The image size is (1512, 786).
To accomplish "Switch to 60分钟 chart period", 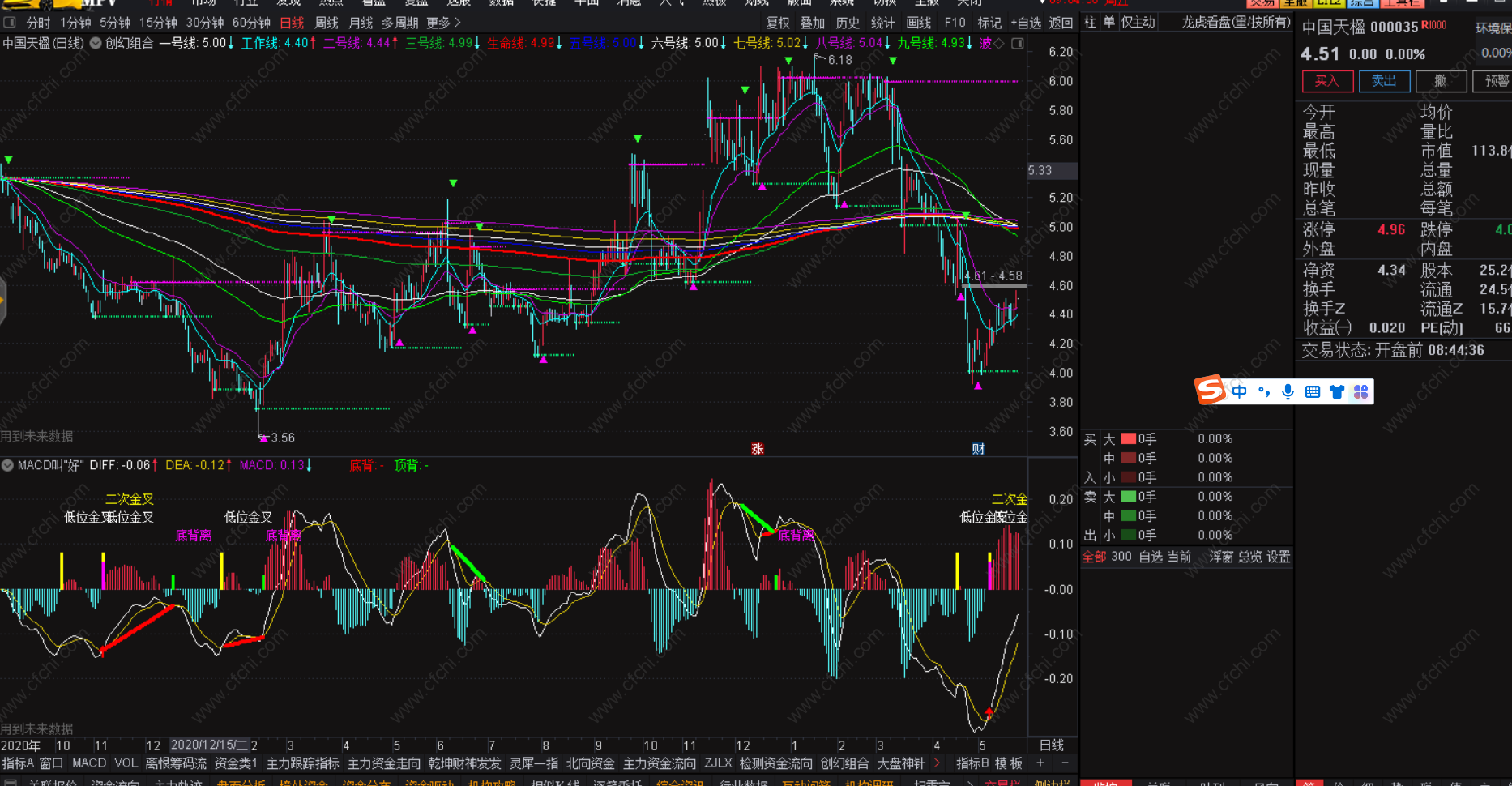I will pyautogui.click(x=251, y=23).
